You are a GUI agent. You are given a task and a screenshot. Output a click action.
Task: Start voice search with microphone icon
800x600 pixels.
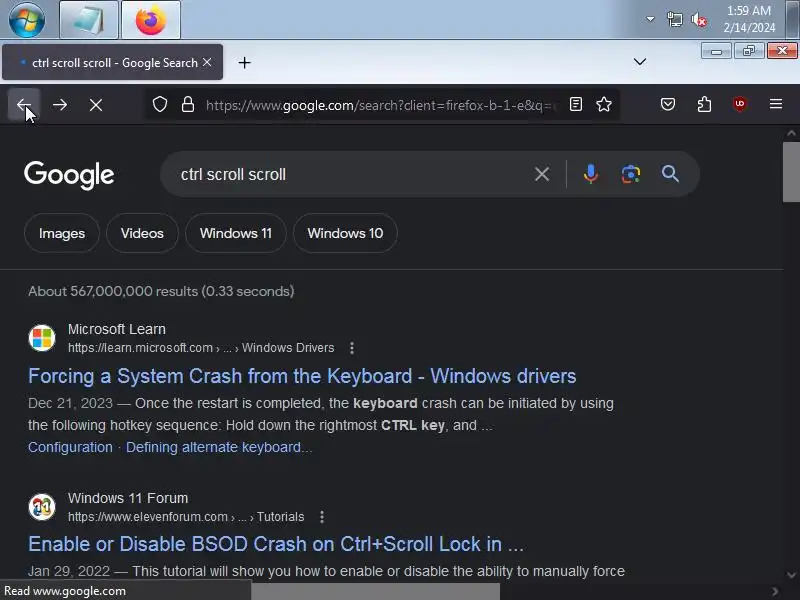click(590, 174)
